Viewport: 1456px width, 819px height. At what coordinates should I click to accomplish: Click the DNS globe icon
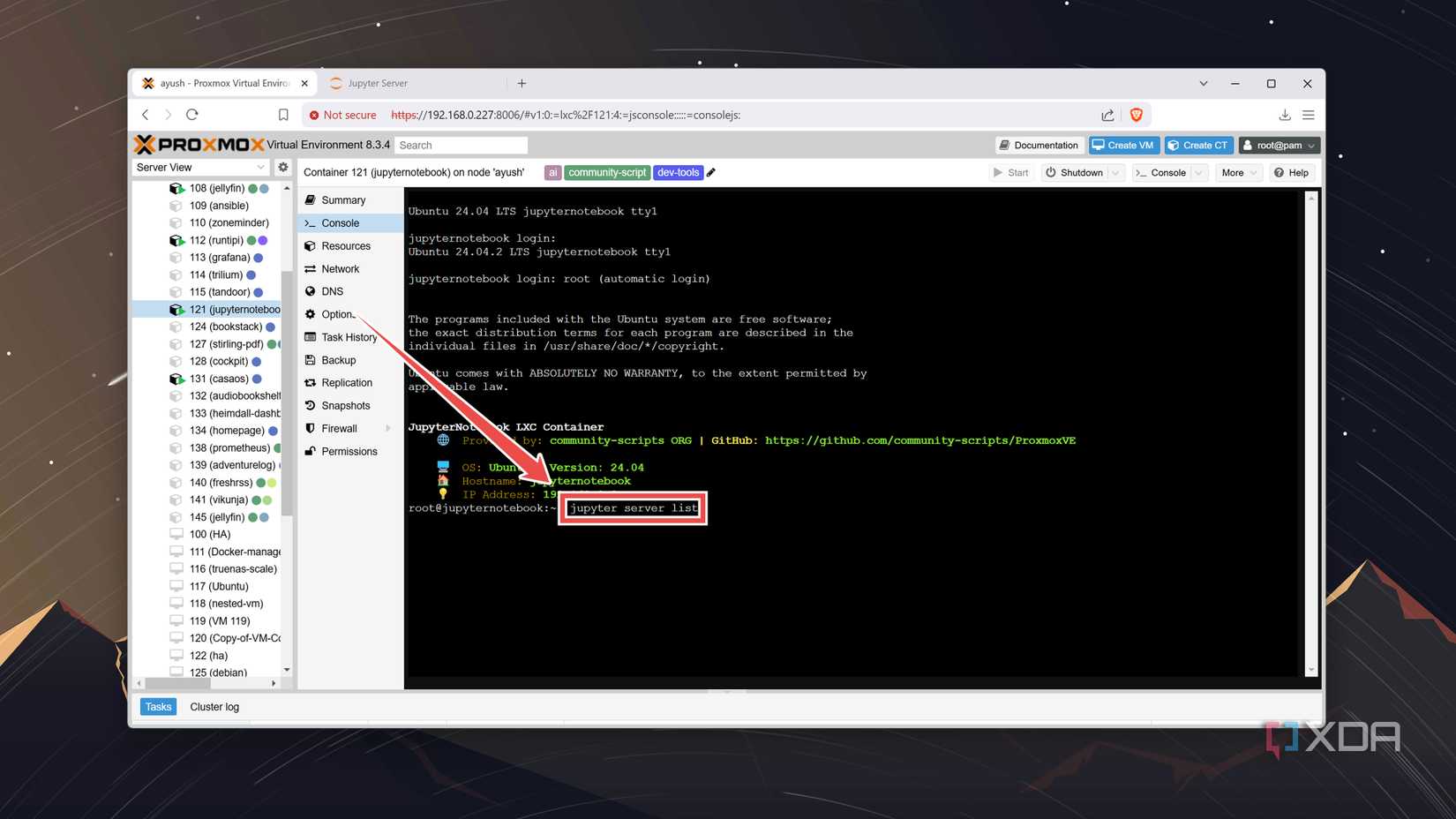(x=310, y=291)
